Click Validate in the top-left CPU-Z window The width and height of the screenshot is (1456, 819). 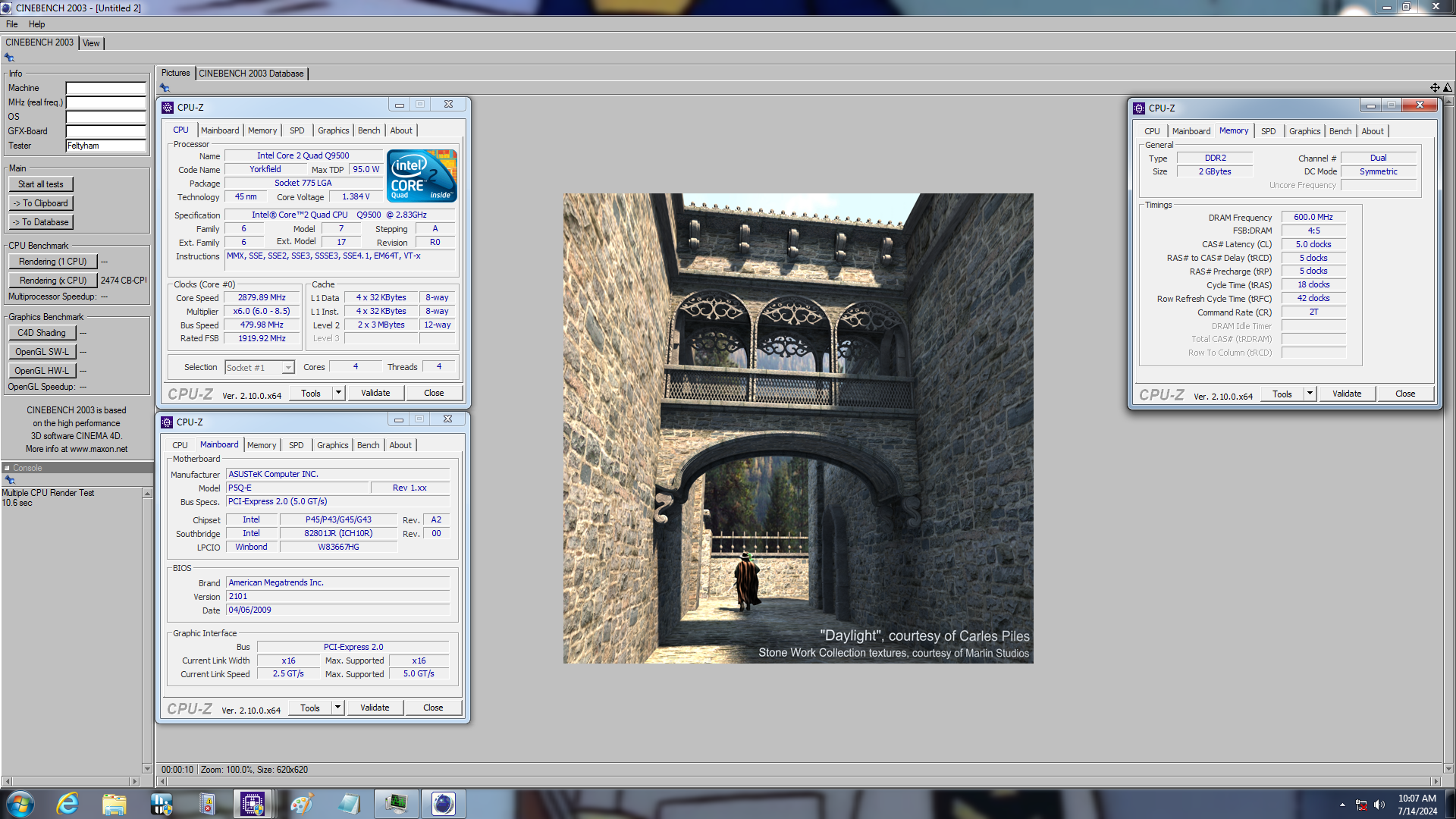pyautogui.click(x=375, y=393)
